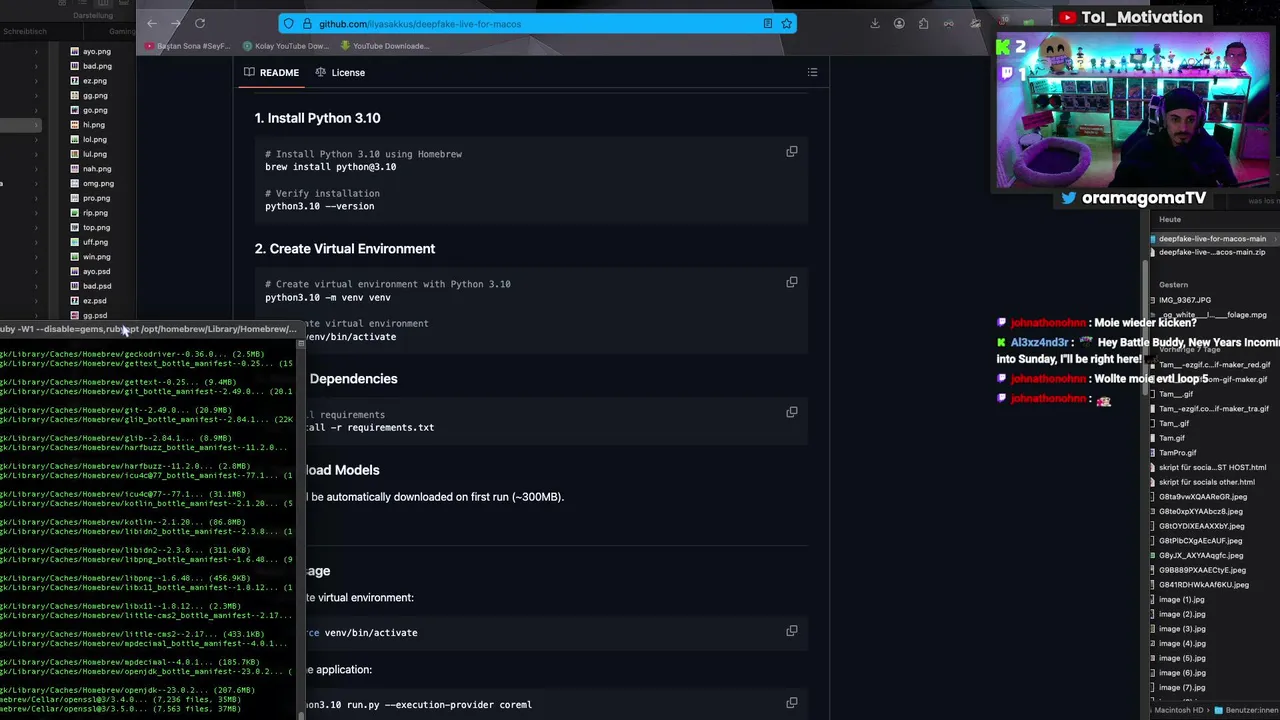Select skript für socials other.html file
The width and height of the screenshot is (1280, 720).
pyautogui.click(x=1206, y=482)
